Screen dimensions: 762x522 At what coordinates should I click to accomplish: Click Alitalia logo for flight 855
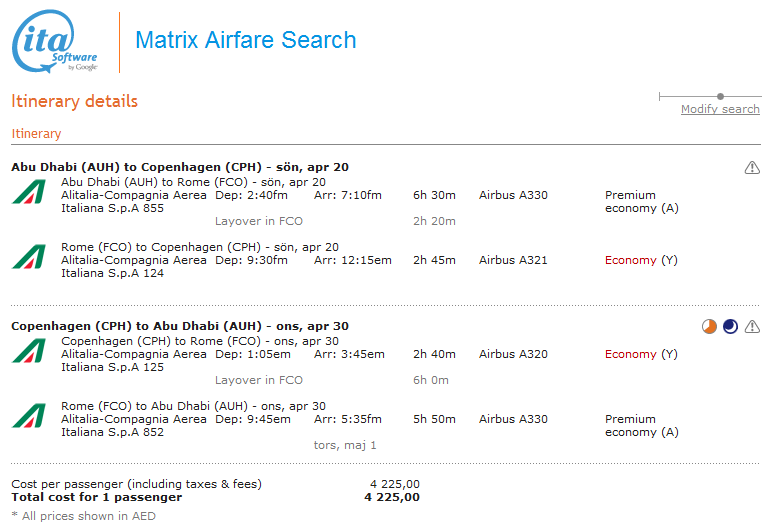(x=29, y=192)
